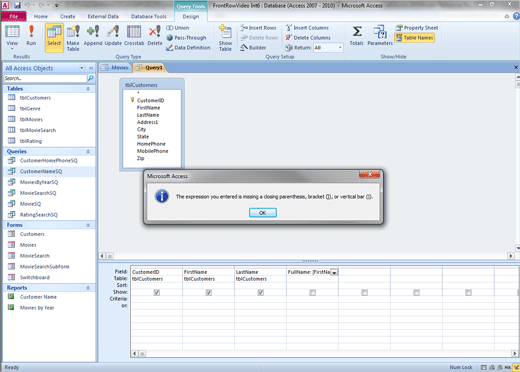Open the All Access Objects dropdown

(x=82, y=68)
